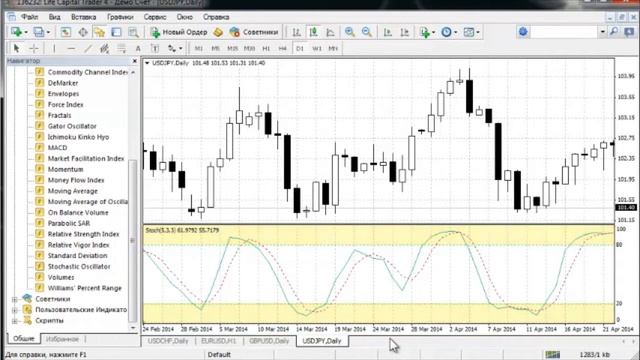Select the trendline drawing tool
Screen dimensions: 640x360
point(88,49)
